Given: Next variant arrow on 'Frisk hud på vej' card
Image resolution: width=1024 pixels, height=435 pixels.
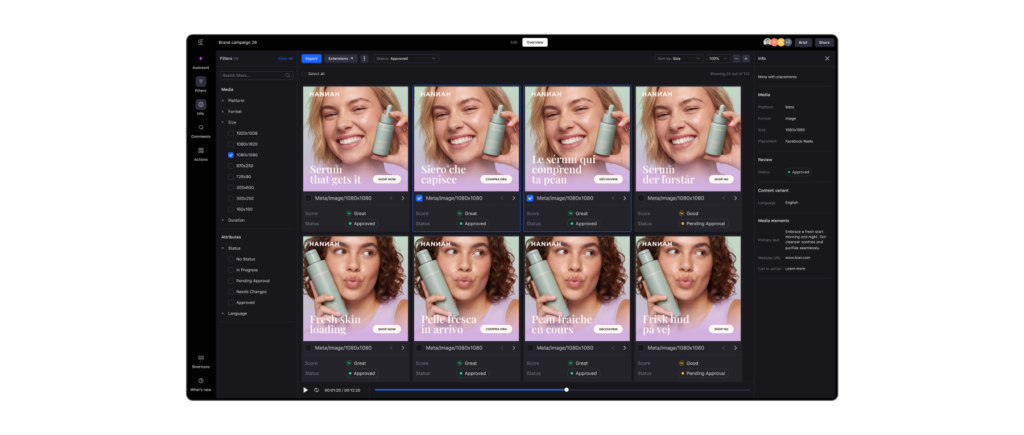Looking at the screenshot, I should pyautogui.click(x=735, y=348).
